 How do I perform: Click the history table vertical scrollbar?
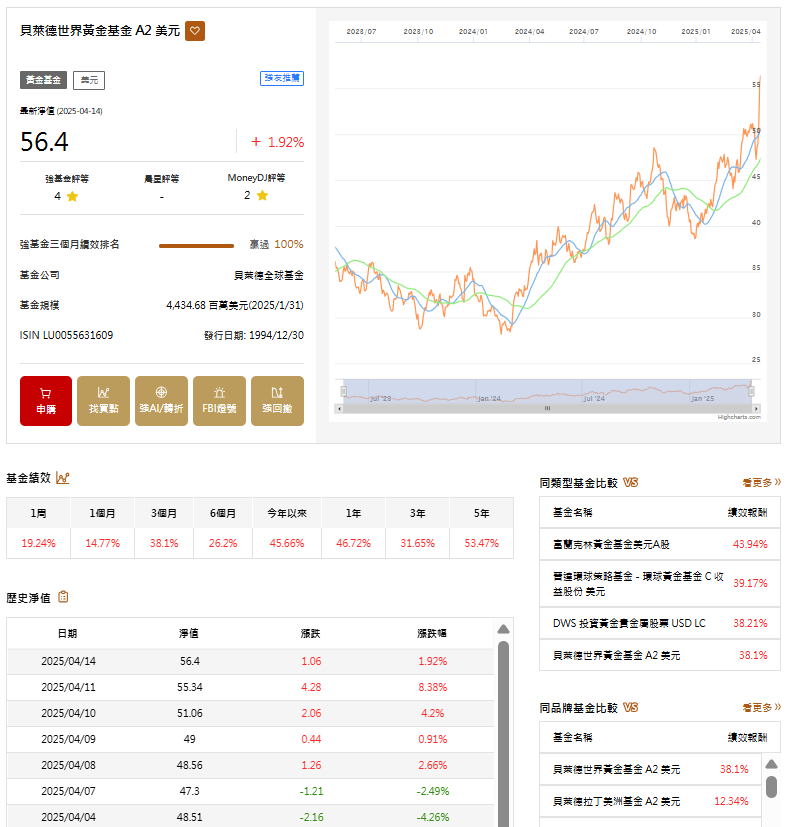point(503,734)
